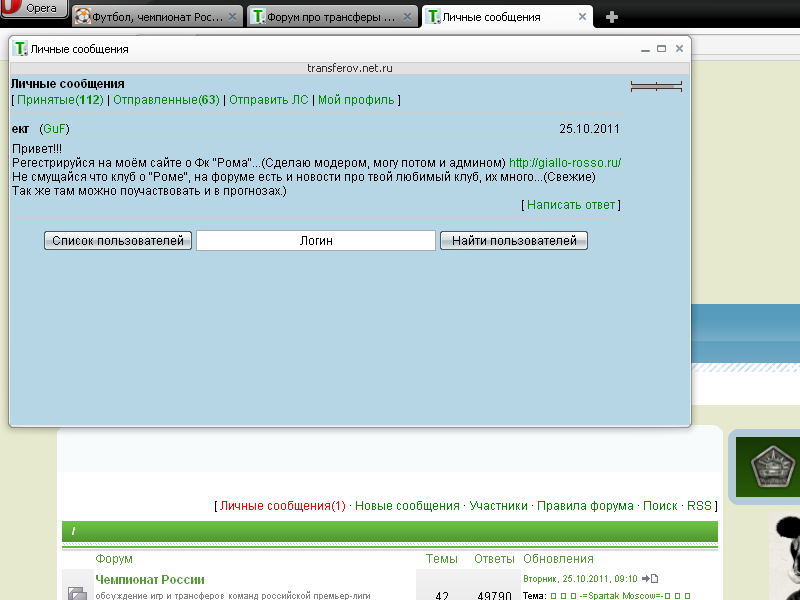The width and height of the screenshot is (800, 600).
Task: Open Принятые (112) inbox messages
Action: [60, 100]
